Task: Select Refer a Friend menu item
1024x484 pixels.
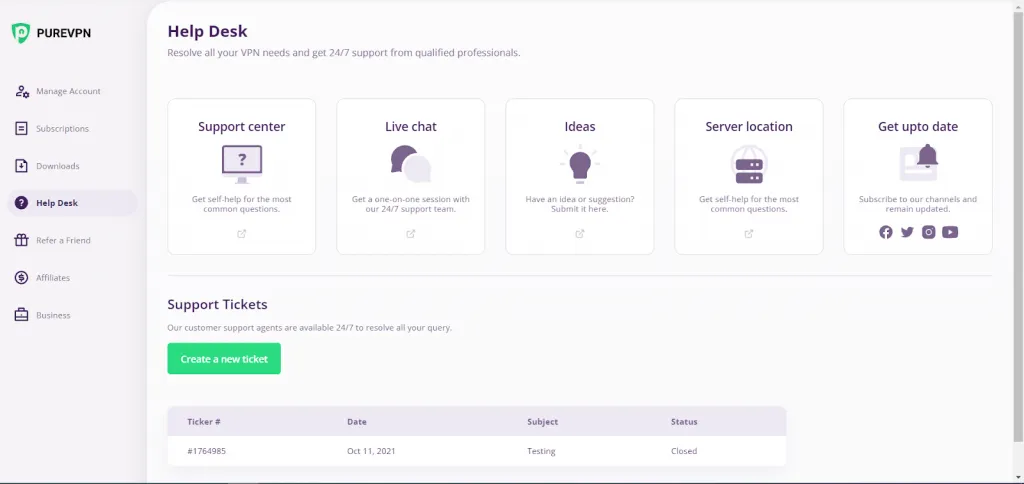Action: [63, 240]
